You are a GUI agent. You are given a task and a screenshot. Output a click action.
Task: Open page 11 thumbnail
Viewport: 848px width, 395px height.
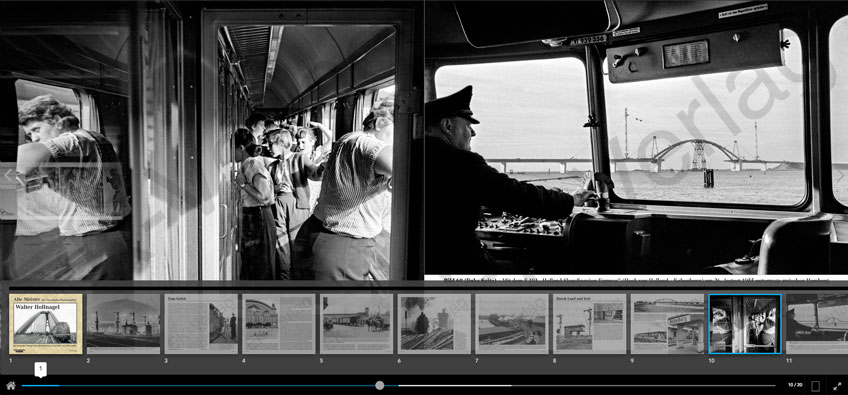coord(817,324)
